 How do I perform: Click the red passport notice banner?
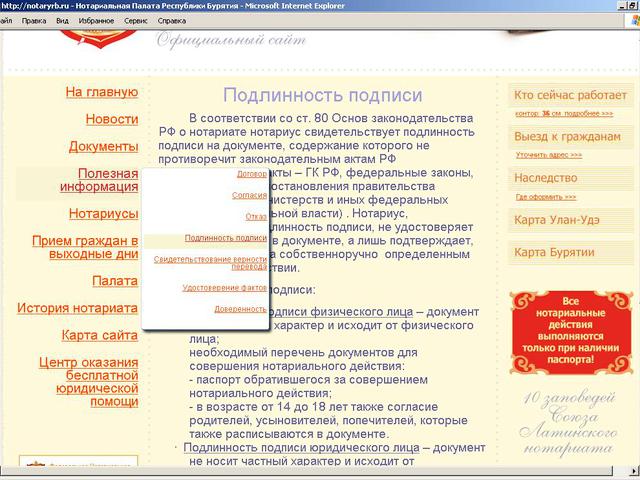click(x=571, y=332)
